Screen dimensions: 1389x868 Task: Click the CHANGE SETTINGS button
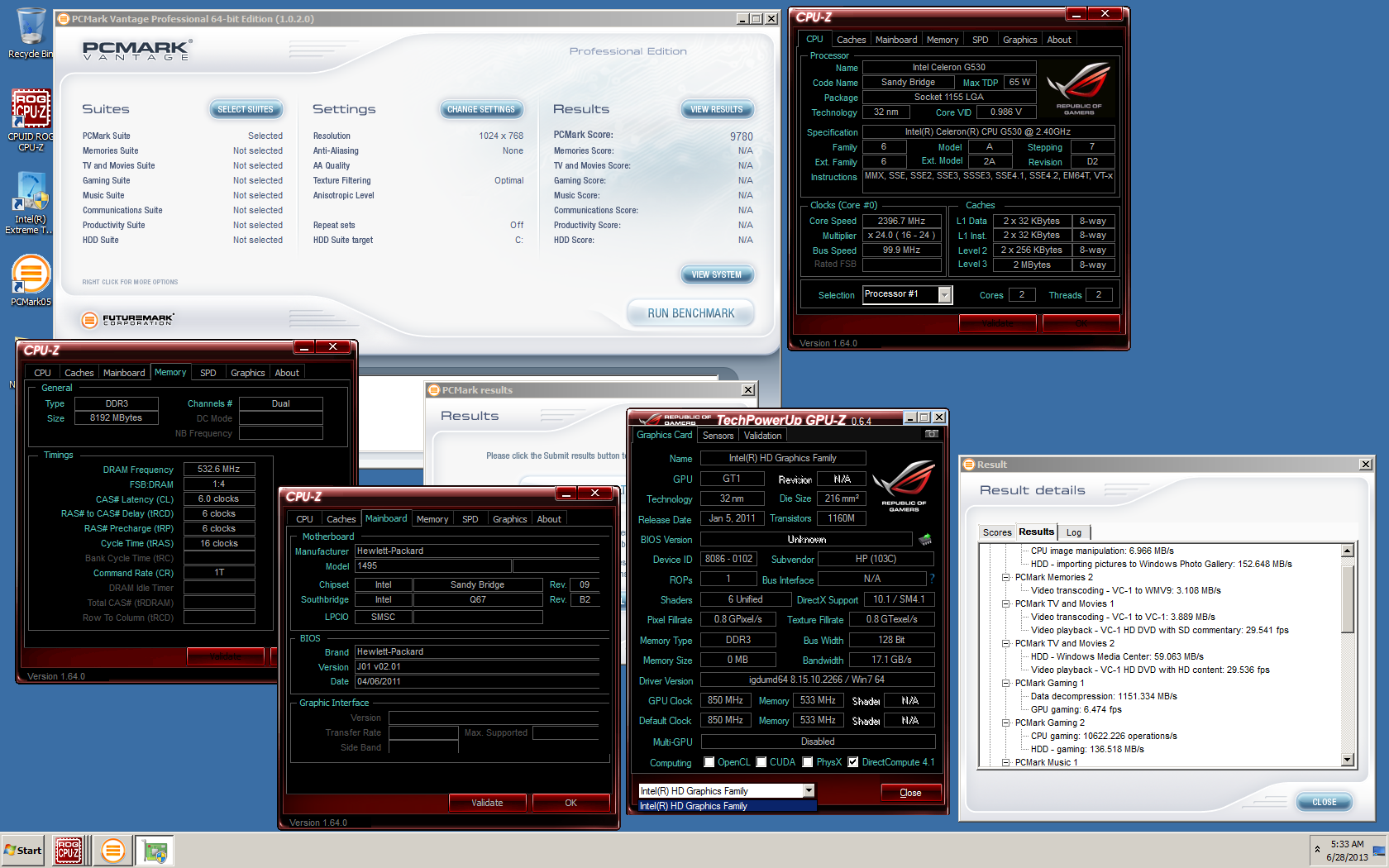click(x=481, y=109)
